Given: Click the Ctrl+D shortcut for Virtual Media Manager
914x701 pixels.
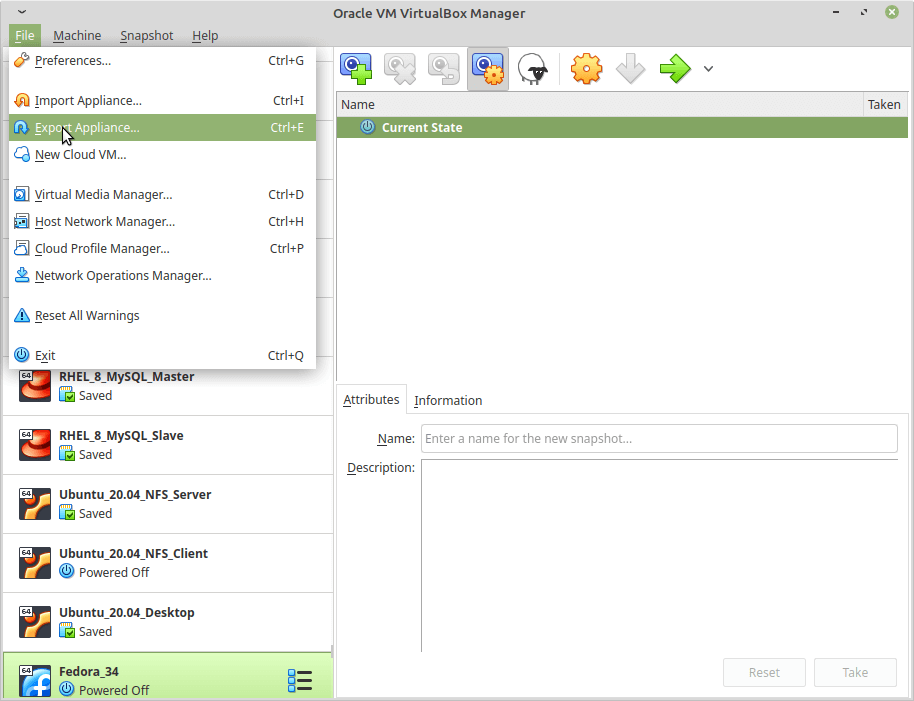Looking at the screenshot, I should click(286, 194).
